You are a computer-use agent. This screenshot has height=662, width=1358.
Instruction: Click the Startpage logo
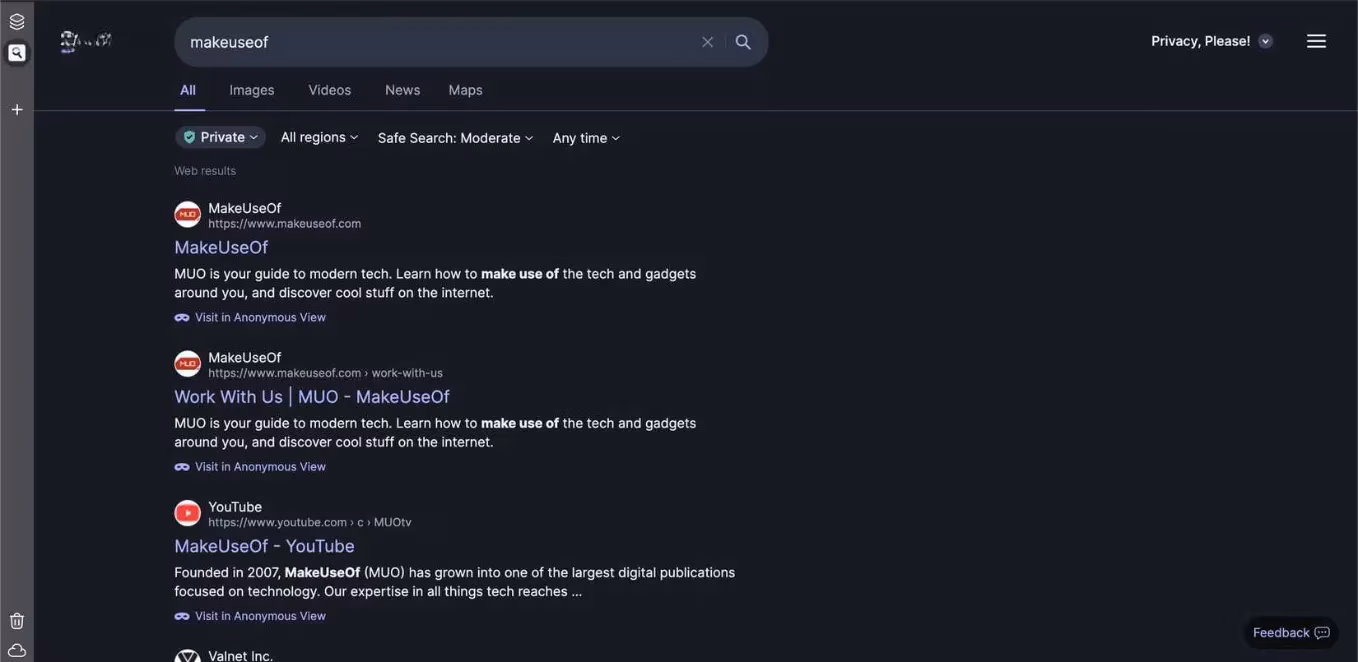[86, 42]
